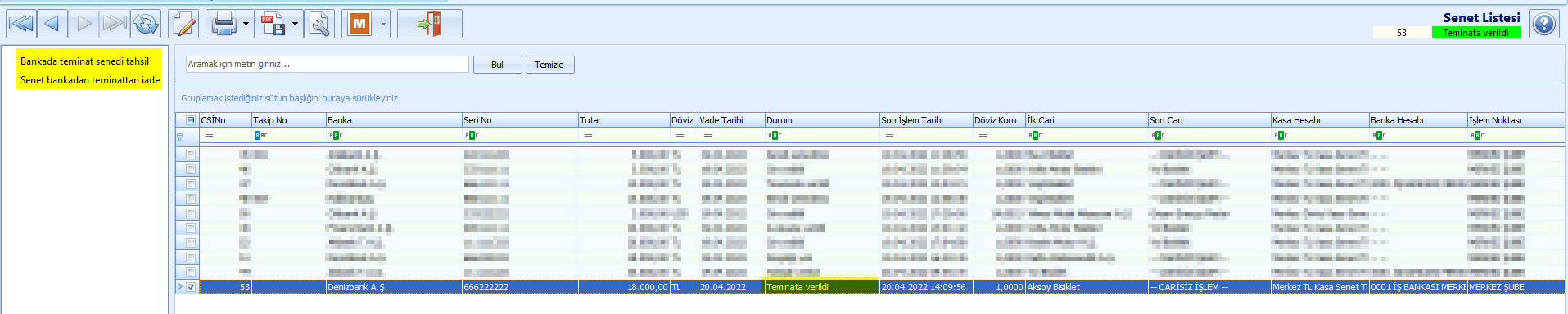Viewport: 1568px width, 314px height.
Task: Sort by Banka column header
Action: coord(394,120)
